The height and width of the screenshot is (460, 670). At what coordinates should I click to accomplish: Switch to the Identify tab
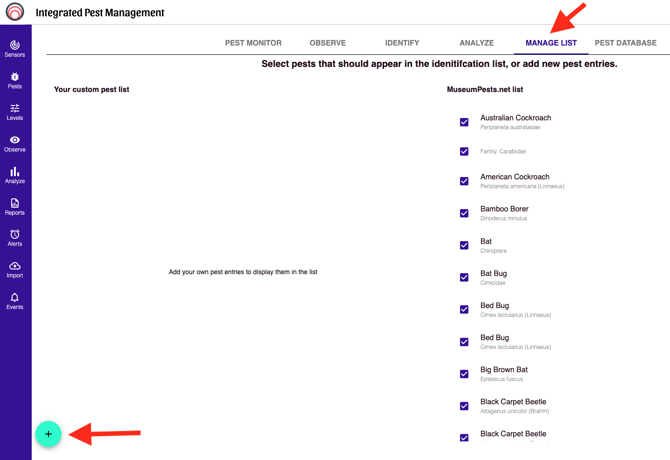coord(402,43)
